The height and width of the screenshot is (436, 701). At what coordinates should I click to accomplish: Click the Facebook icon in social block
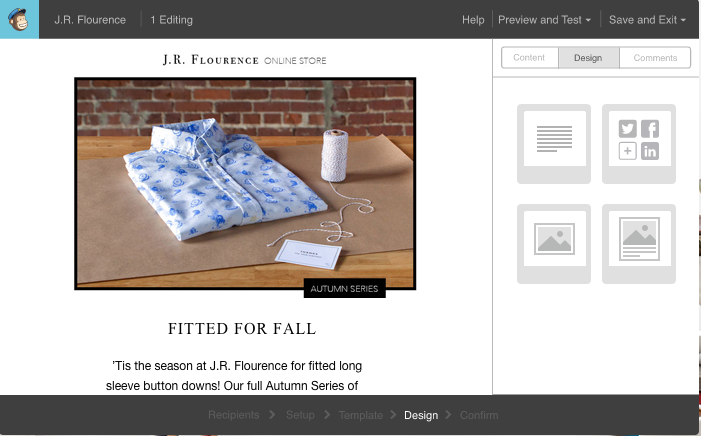[650, 129]
